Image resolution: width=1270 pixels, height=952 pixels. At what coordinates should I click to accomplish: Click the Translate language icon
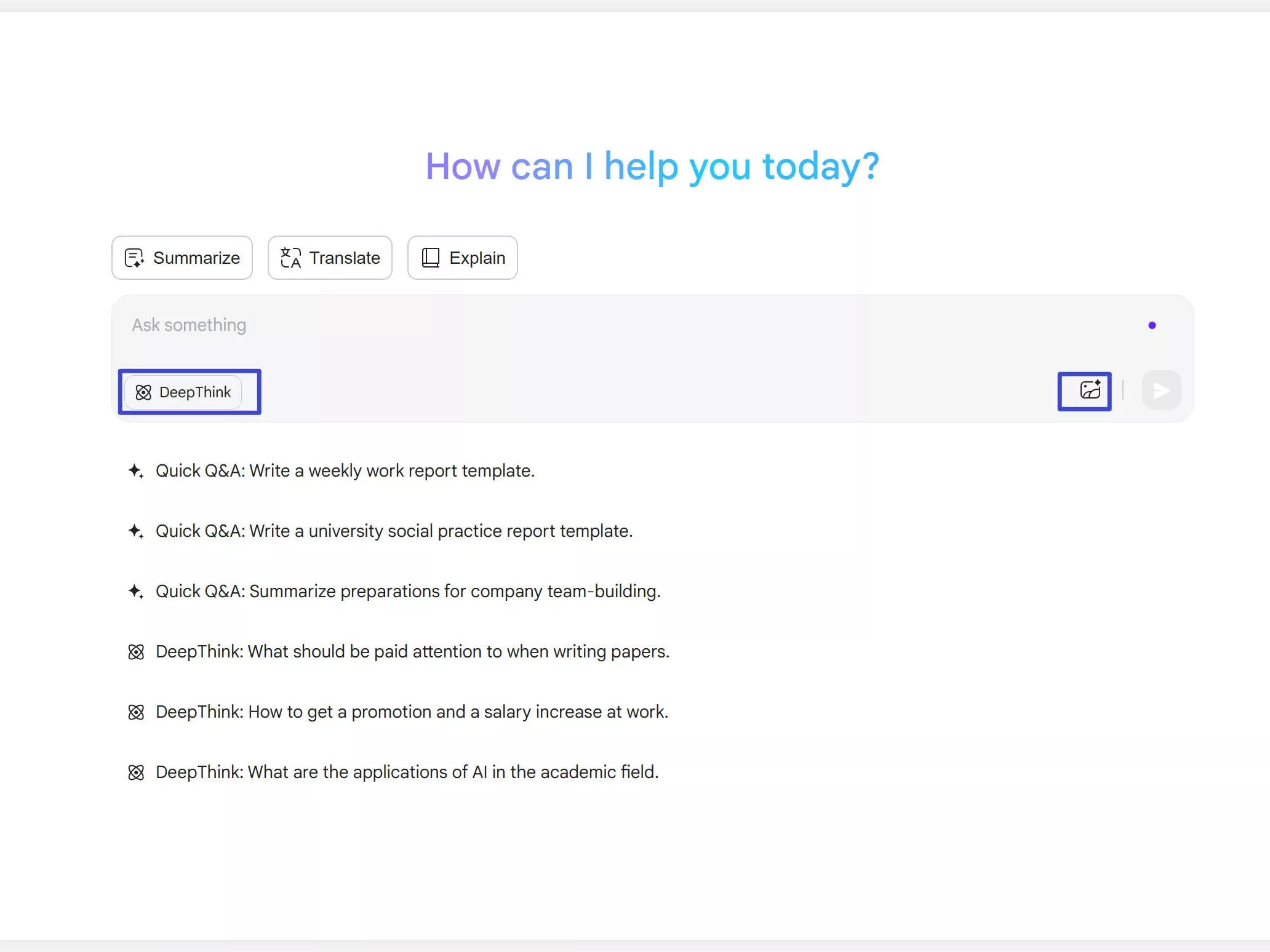coord(290,258)
